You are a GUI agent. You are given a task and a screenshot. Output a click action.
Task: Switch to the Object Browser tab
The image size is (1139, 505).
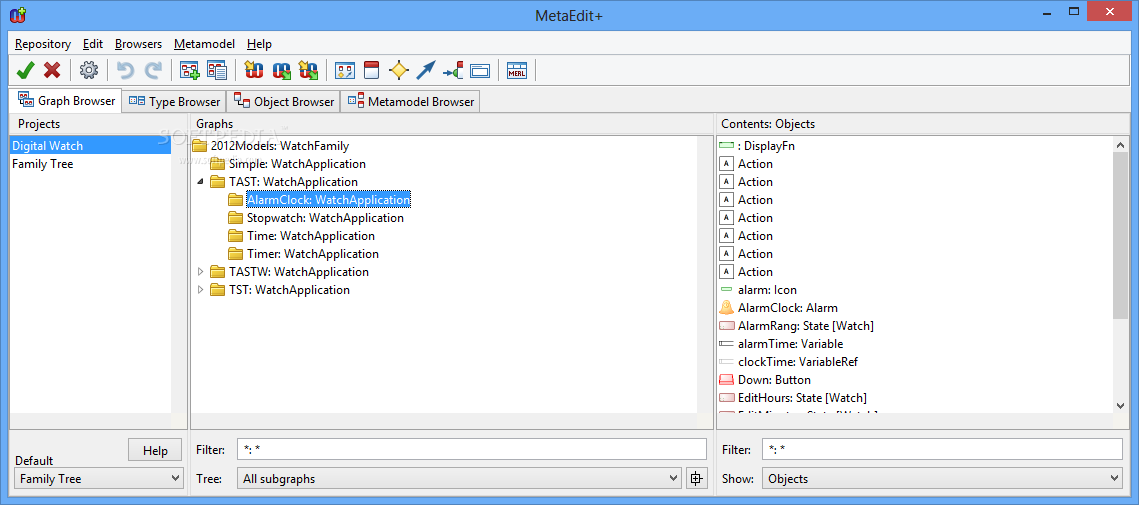pyautogui.click(x=283, y=102)
